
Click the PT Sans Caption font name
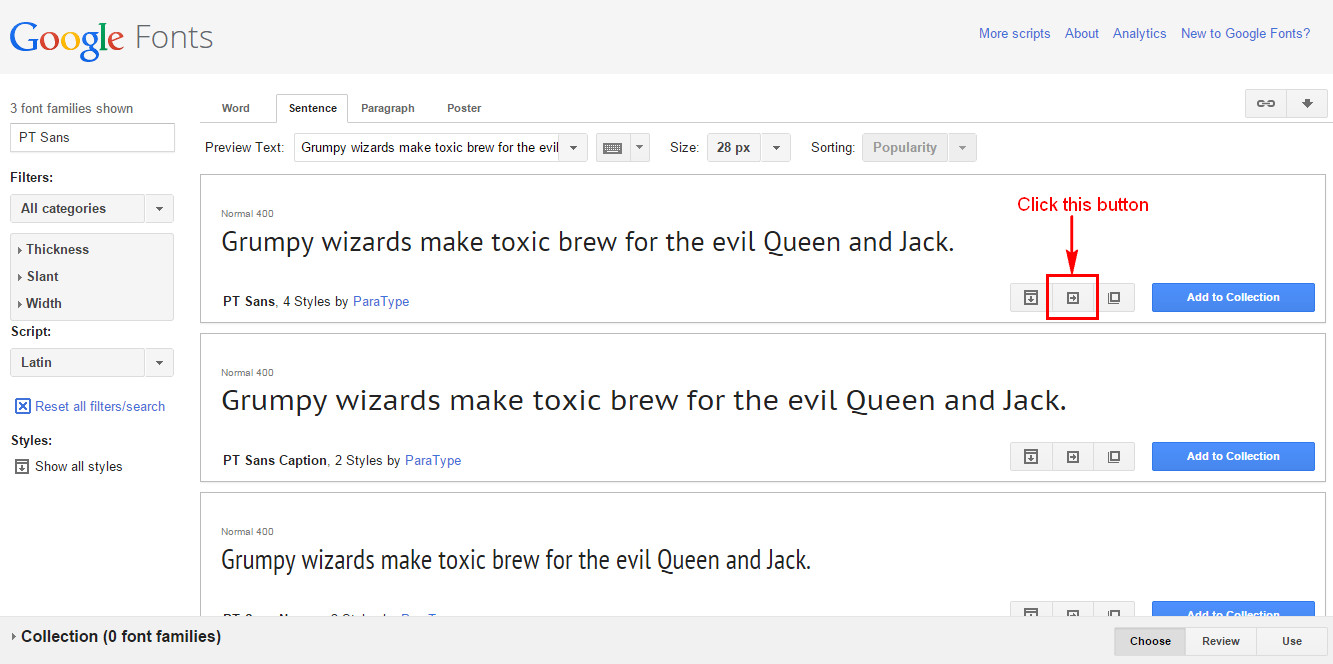tap(275, 460)
